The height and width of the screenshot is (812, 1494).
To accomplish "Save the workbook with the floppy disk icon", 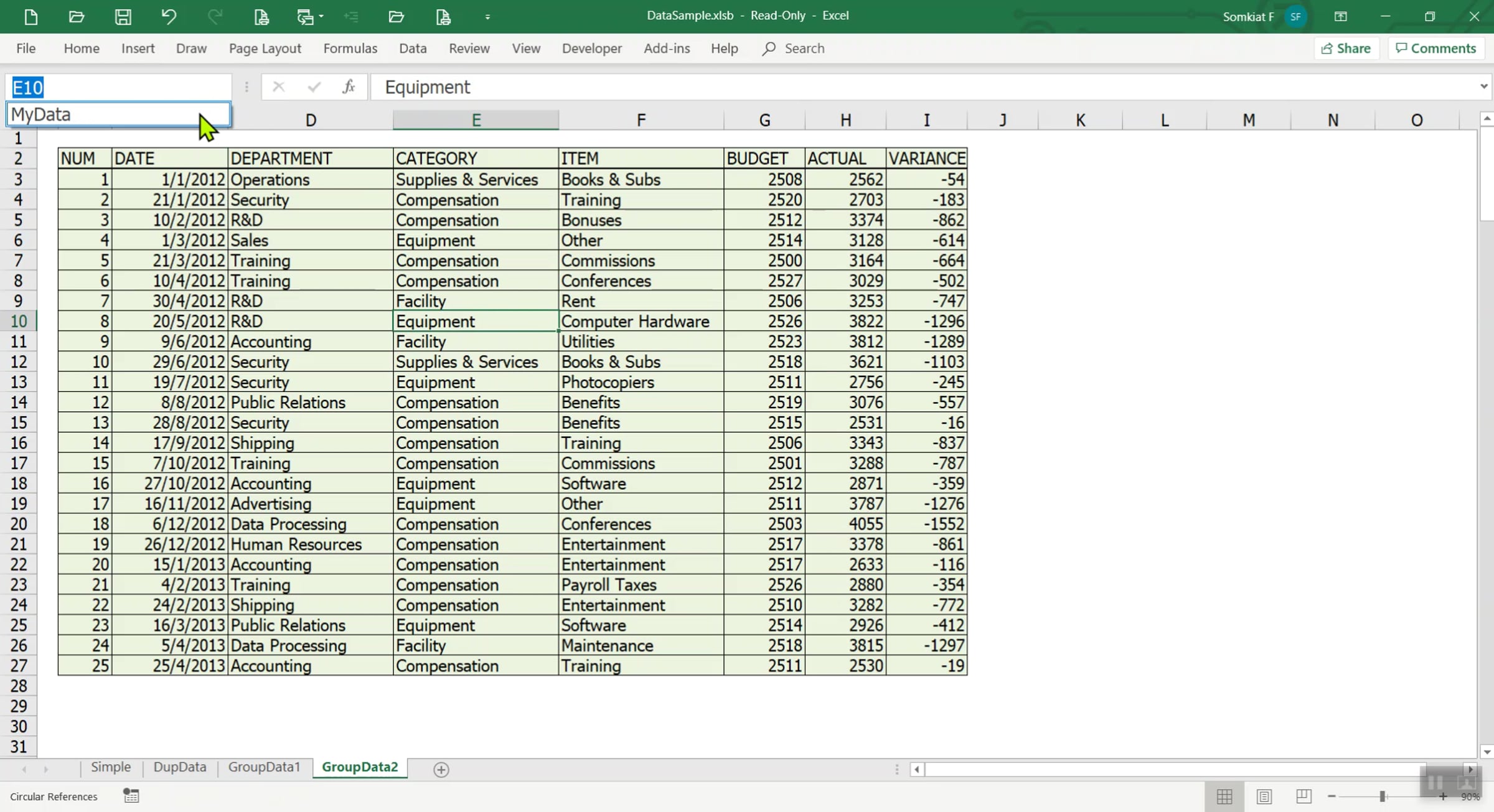I will click(123, 17).
